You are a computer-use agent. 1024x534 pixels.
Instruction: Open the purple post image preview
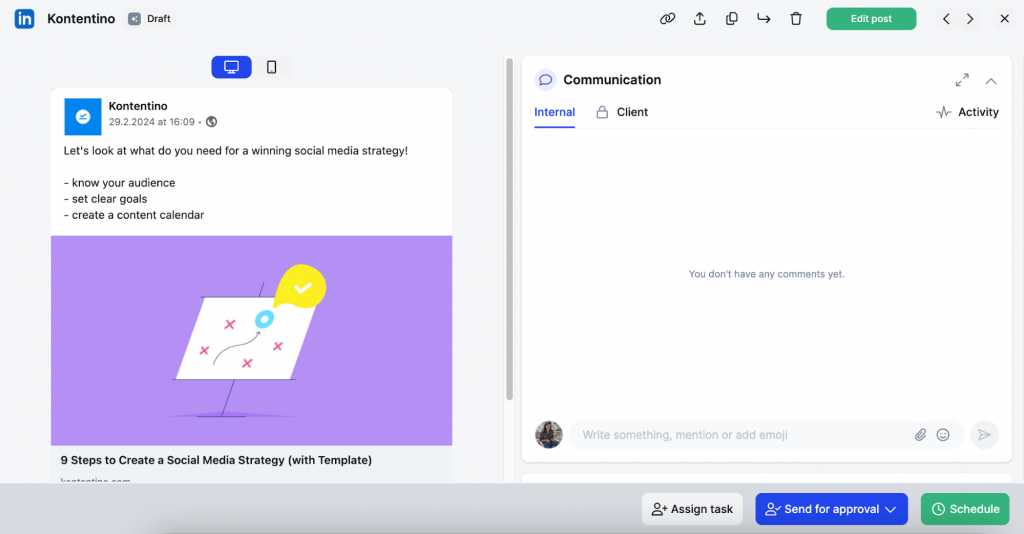point(251,340)
